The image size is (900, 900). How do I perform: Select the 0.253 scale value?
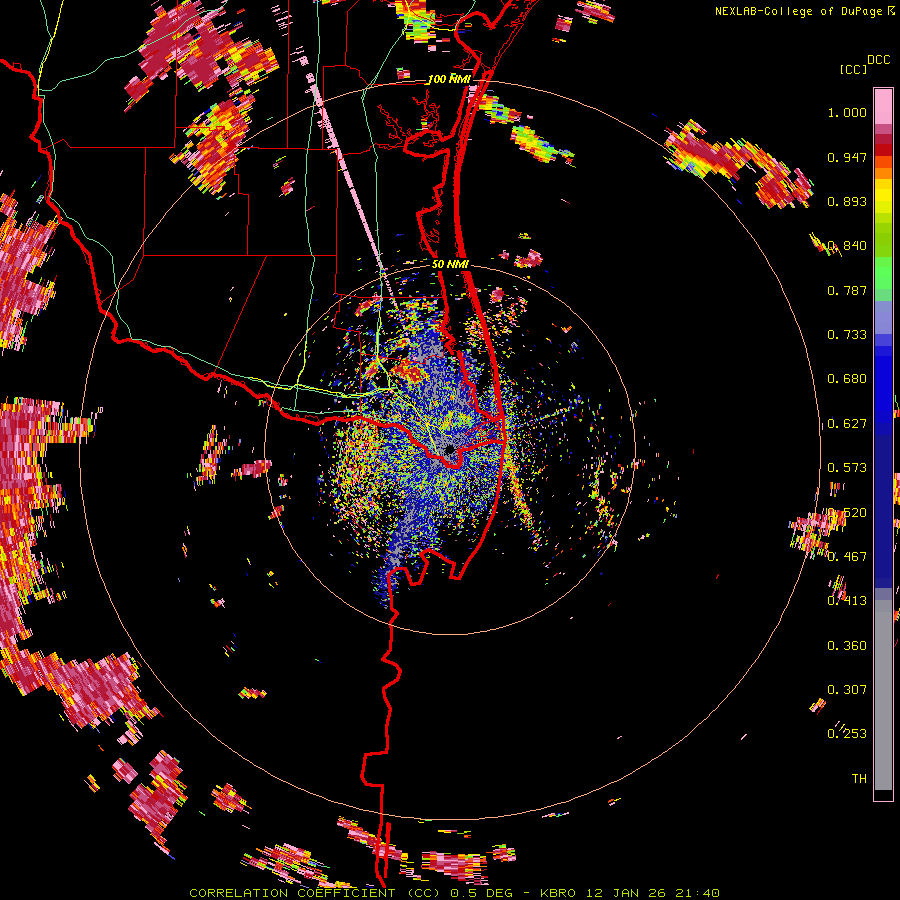pyautogui.click(x=847, y=734)
